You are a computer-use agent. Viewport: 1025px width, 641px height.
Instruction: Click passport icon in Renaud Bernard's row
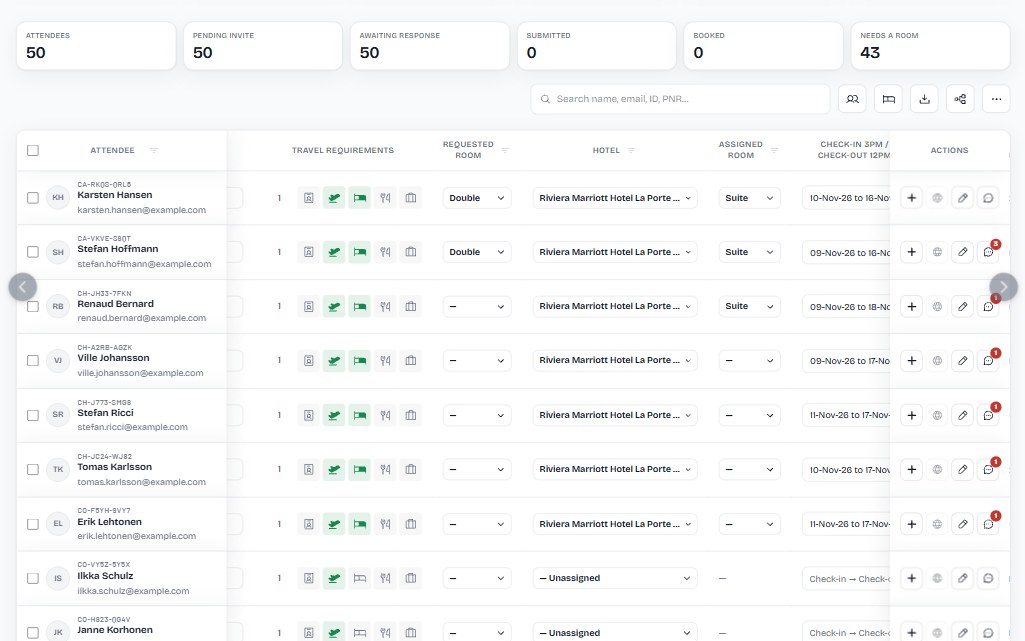tap(309, 306)
